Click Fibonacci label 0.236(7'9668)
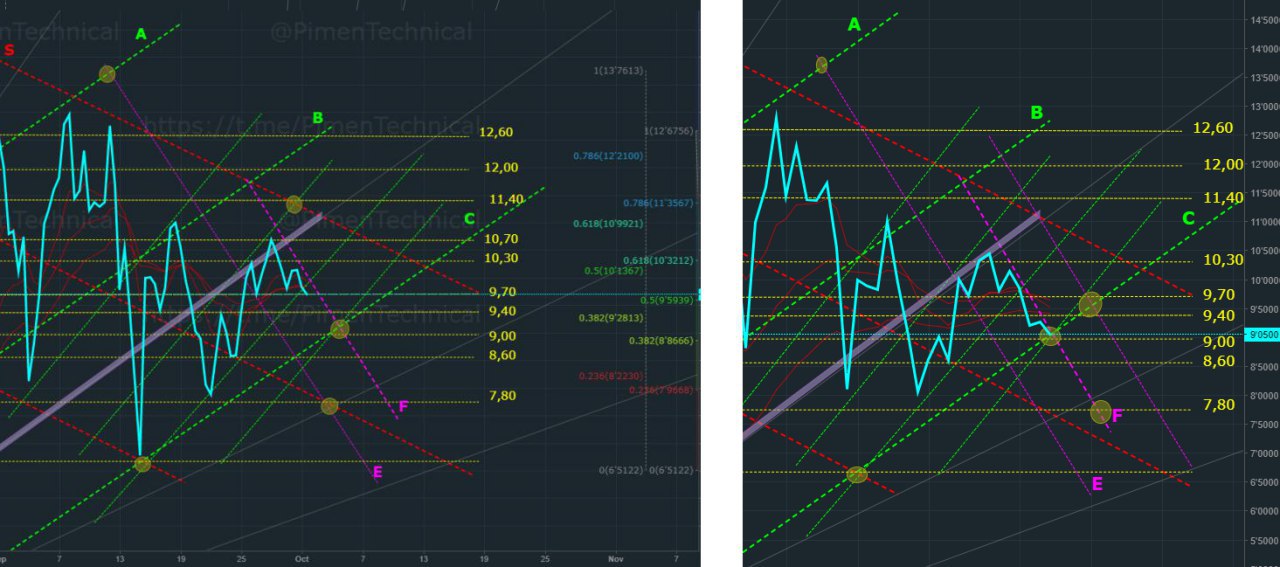 (x=662, y=391)
